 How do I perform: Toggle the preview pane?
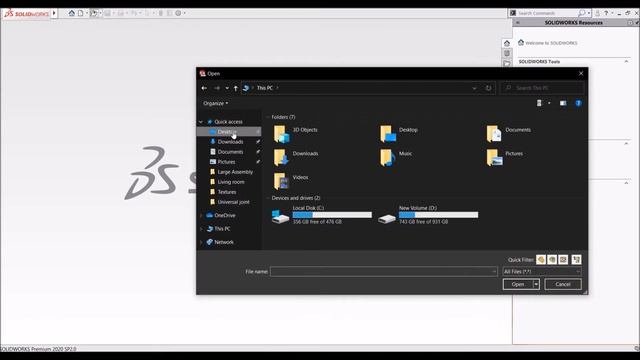[x=563, y=103]
